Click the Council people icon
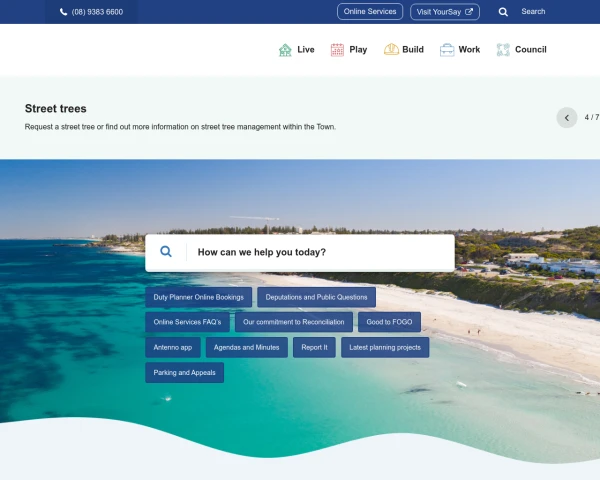This screenshot has height=480, width=600. tap(503, 50)
